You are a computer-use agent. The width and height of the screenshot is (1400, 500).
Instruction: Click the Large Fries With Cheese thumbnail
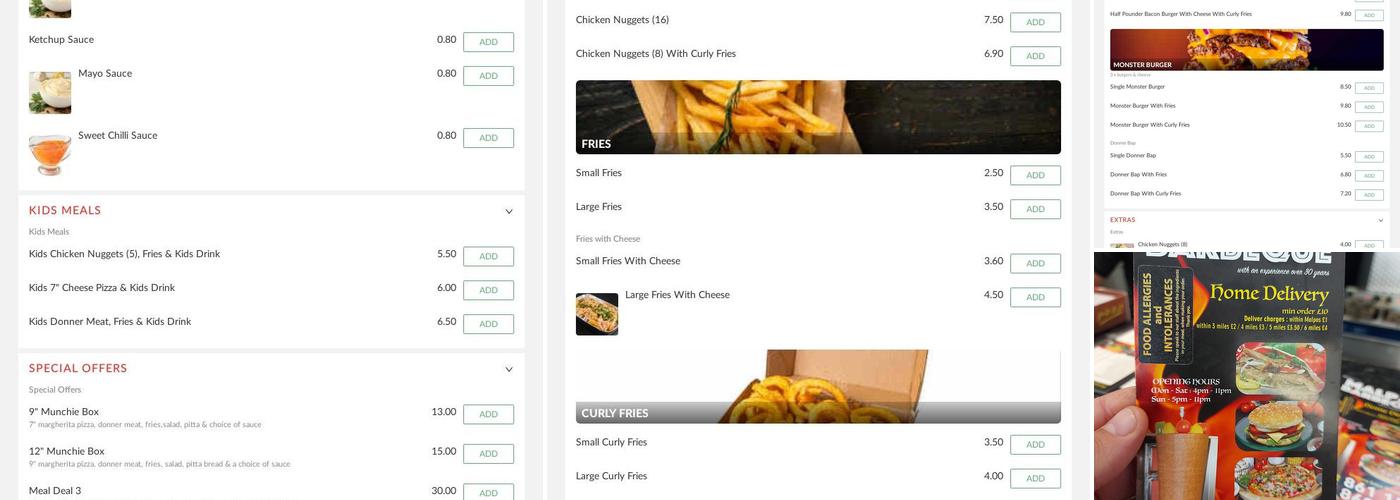pyautogui.click(x=597, y=314)
